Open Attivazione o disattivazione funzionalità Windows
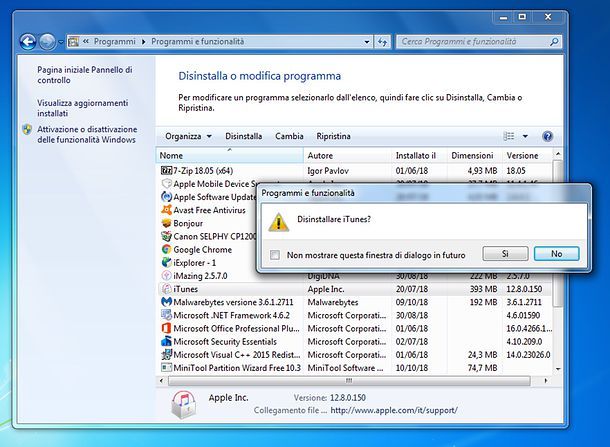This screenshot has height=447, width=610. click(87, 134)
